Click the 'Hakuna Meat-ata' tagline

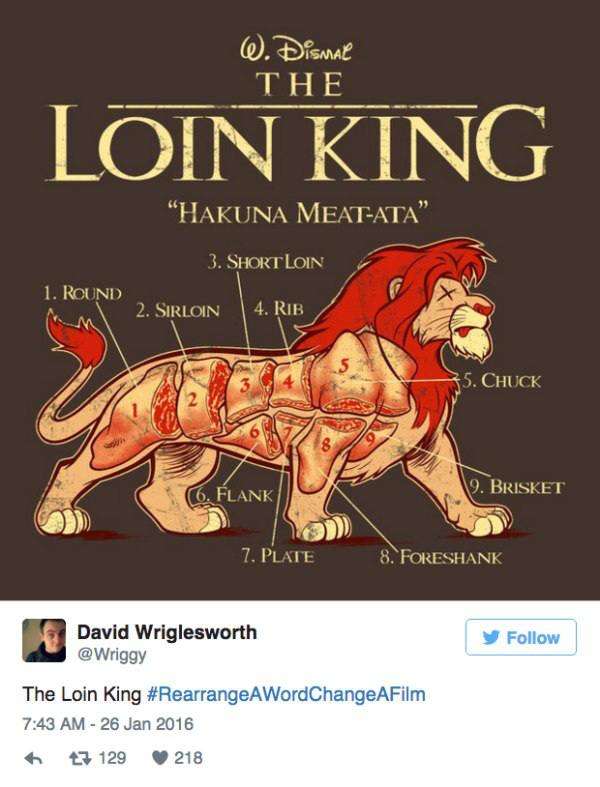pyautogui.click(x=299, y=213)
